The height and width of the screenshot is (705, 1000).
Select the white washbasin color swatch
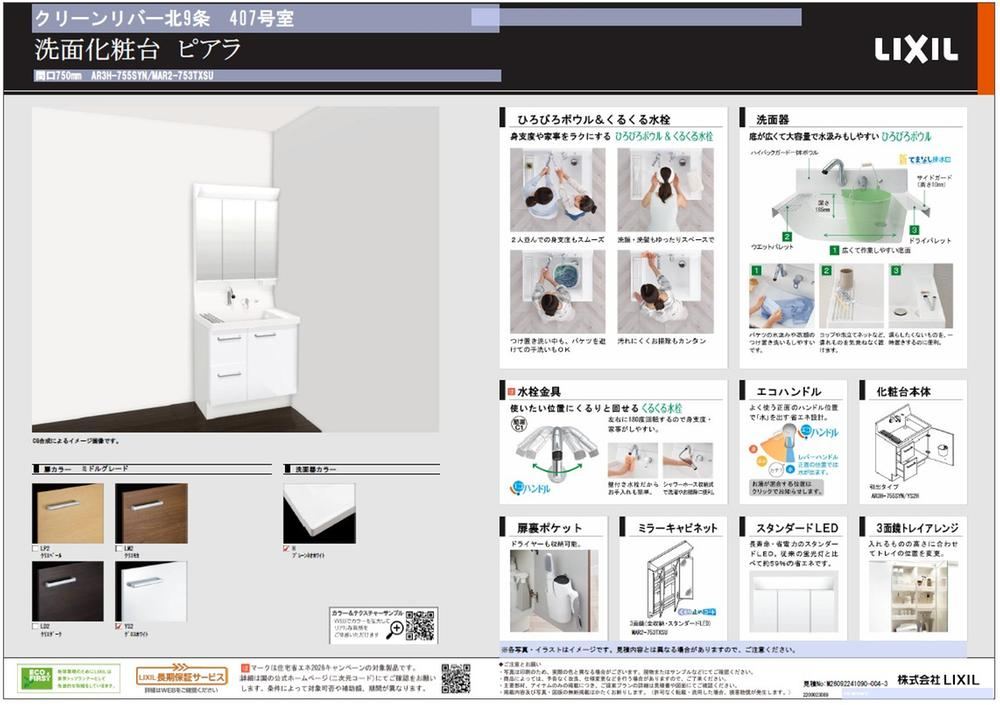(320, 514)
